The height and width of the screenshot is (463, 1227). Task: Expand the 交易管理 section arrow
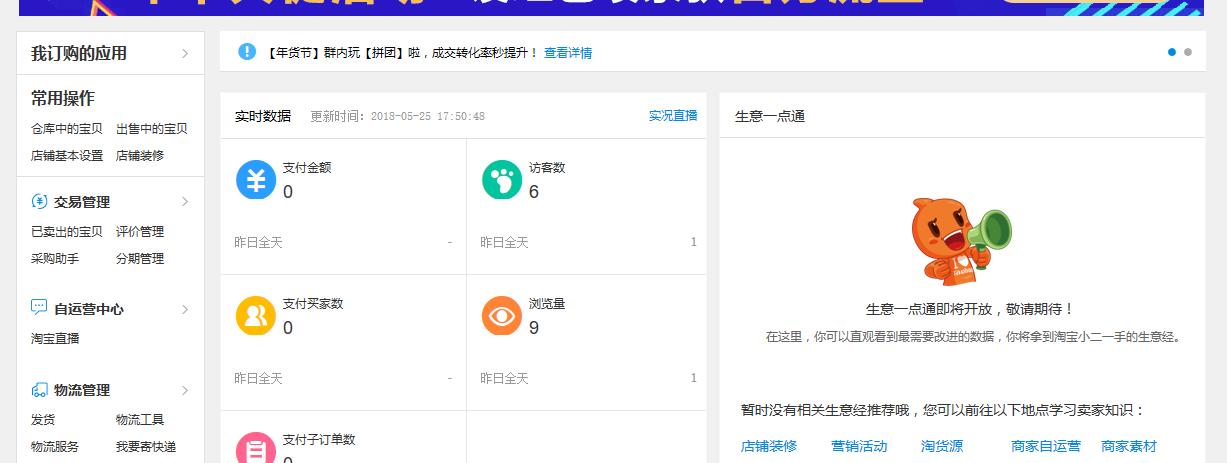point(185,202)
